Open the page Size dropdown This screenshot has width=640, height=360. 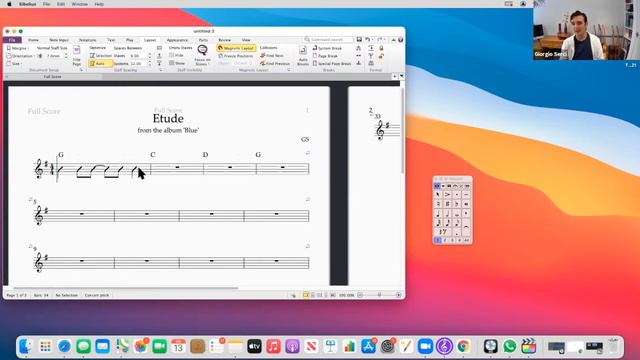[14, 64]
